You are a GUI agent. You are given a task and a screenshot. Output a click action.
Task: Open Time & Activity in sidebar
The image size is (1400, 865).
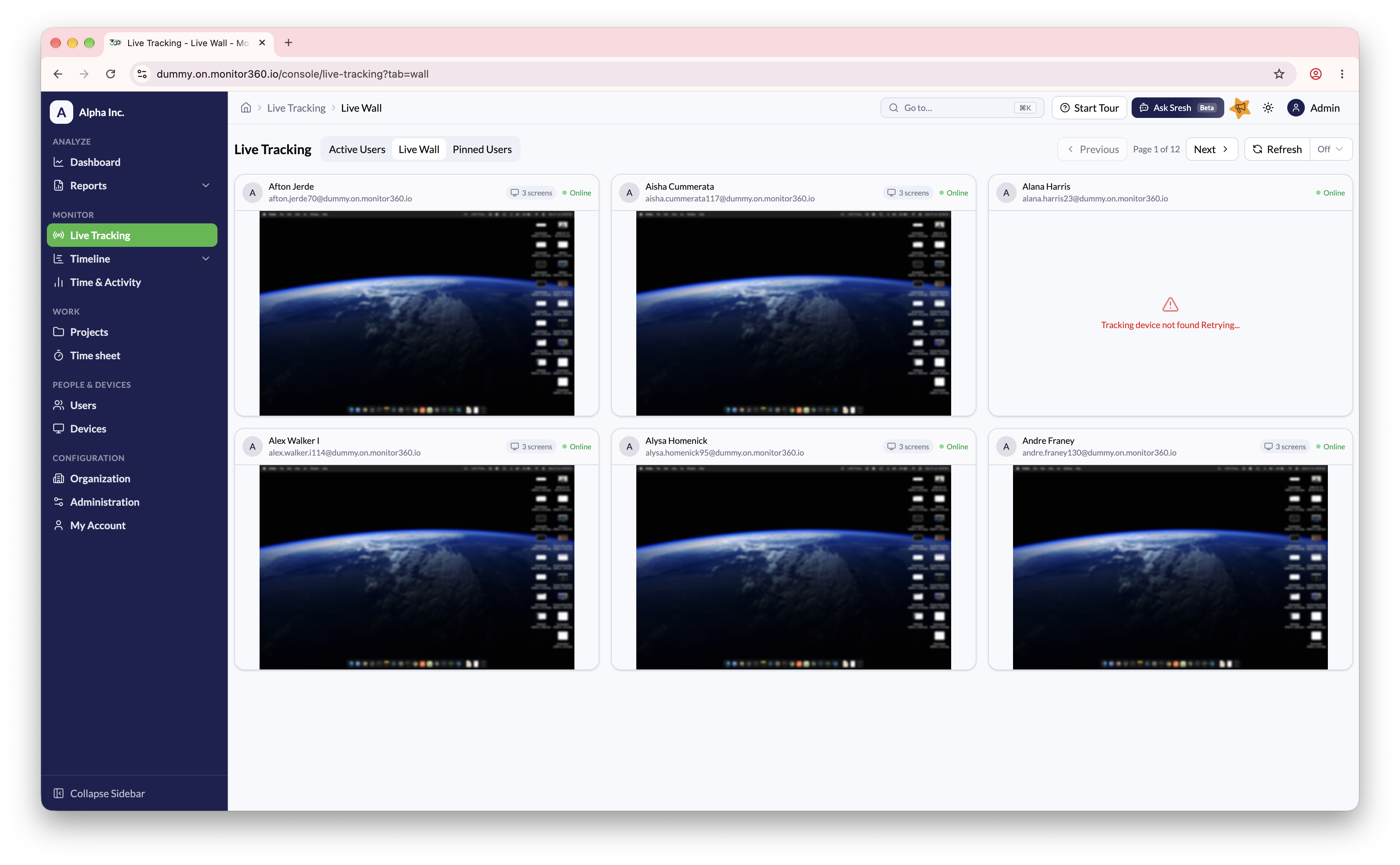pos(132,282)
